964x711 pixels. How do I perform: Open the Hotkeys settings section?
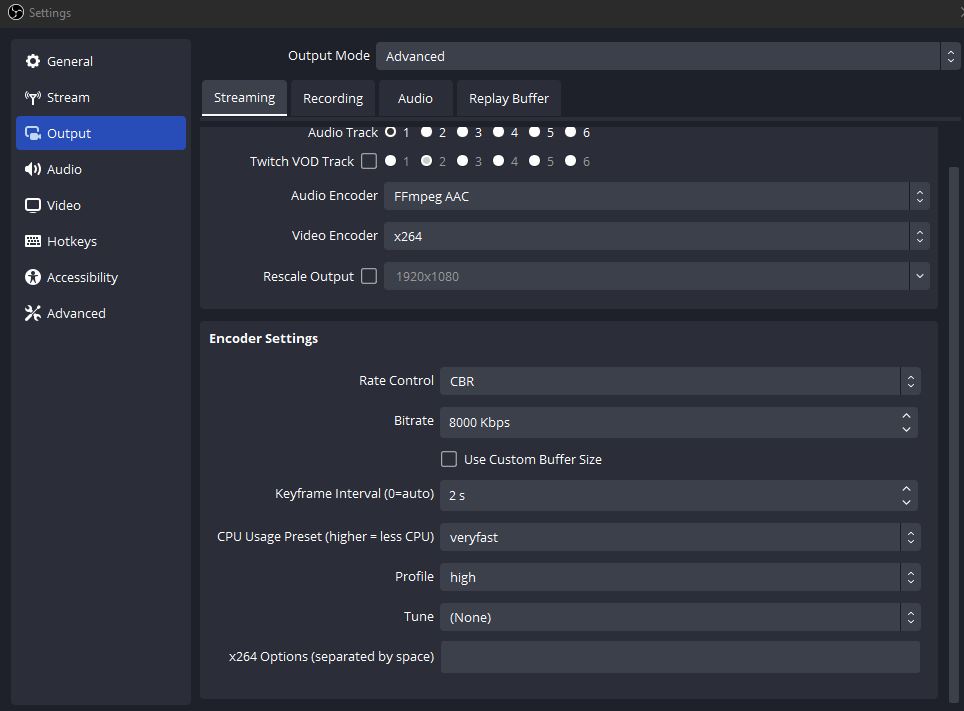point(72,241)
